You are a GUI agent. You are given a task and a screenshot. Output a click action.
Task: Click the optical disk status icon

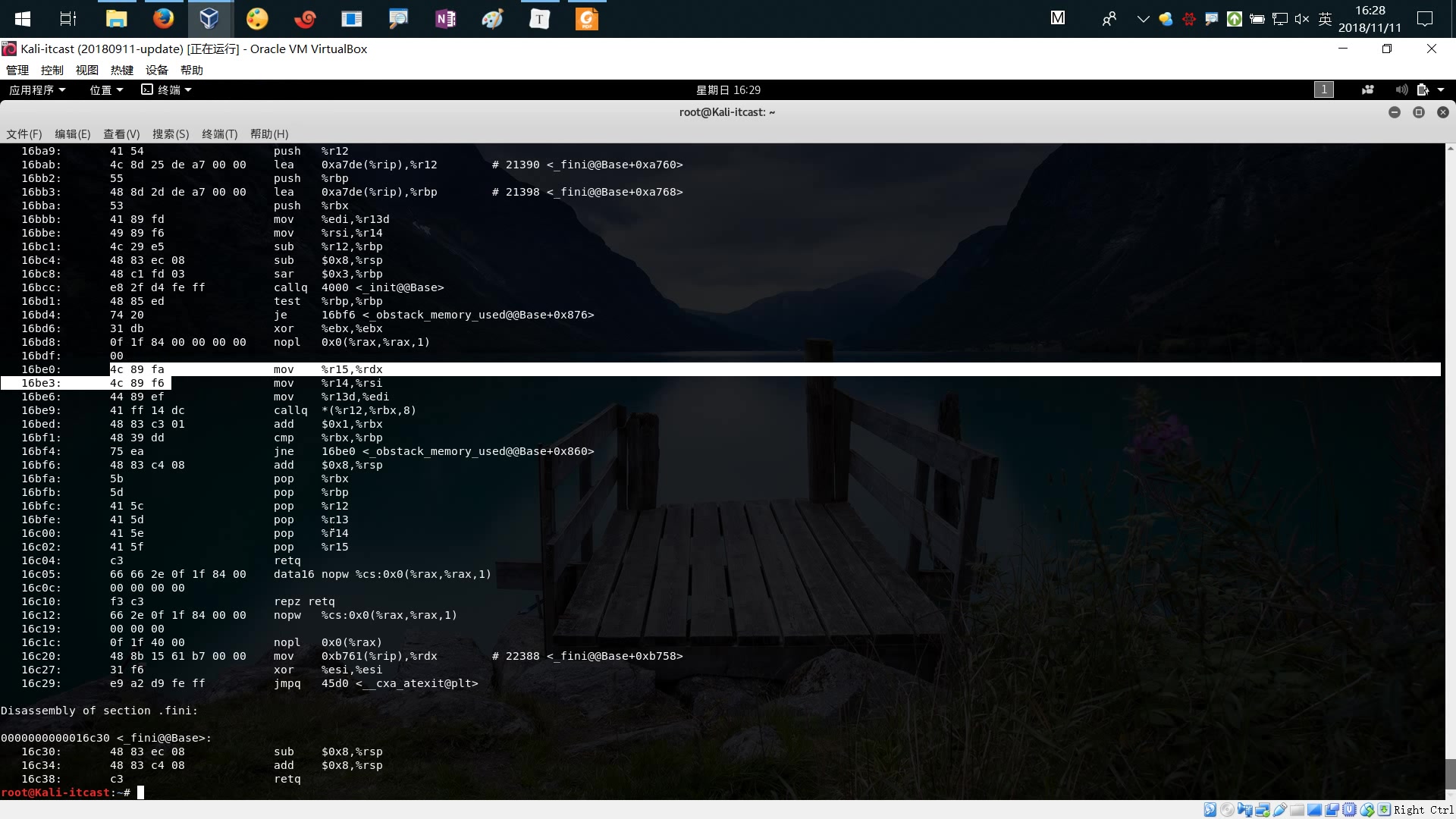1227,810
